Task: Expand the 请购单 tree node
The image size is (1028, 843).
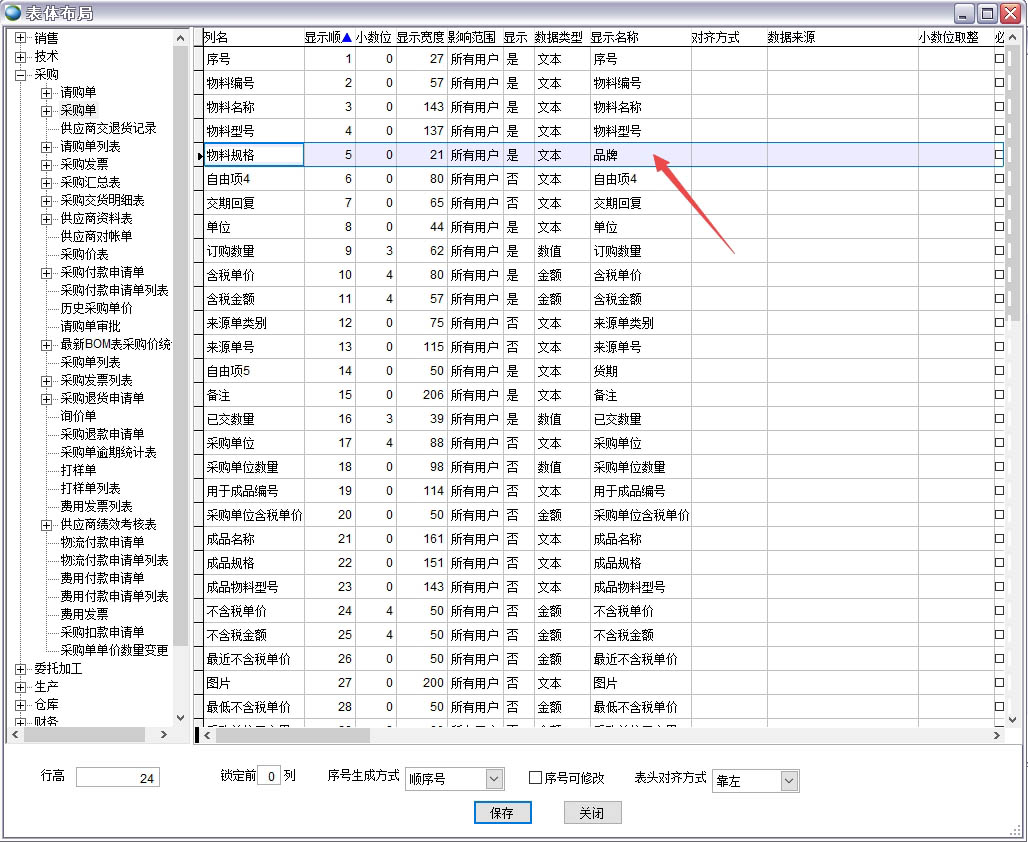Action: (46, 92)
